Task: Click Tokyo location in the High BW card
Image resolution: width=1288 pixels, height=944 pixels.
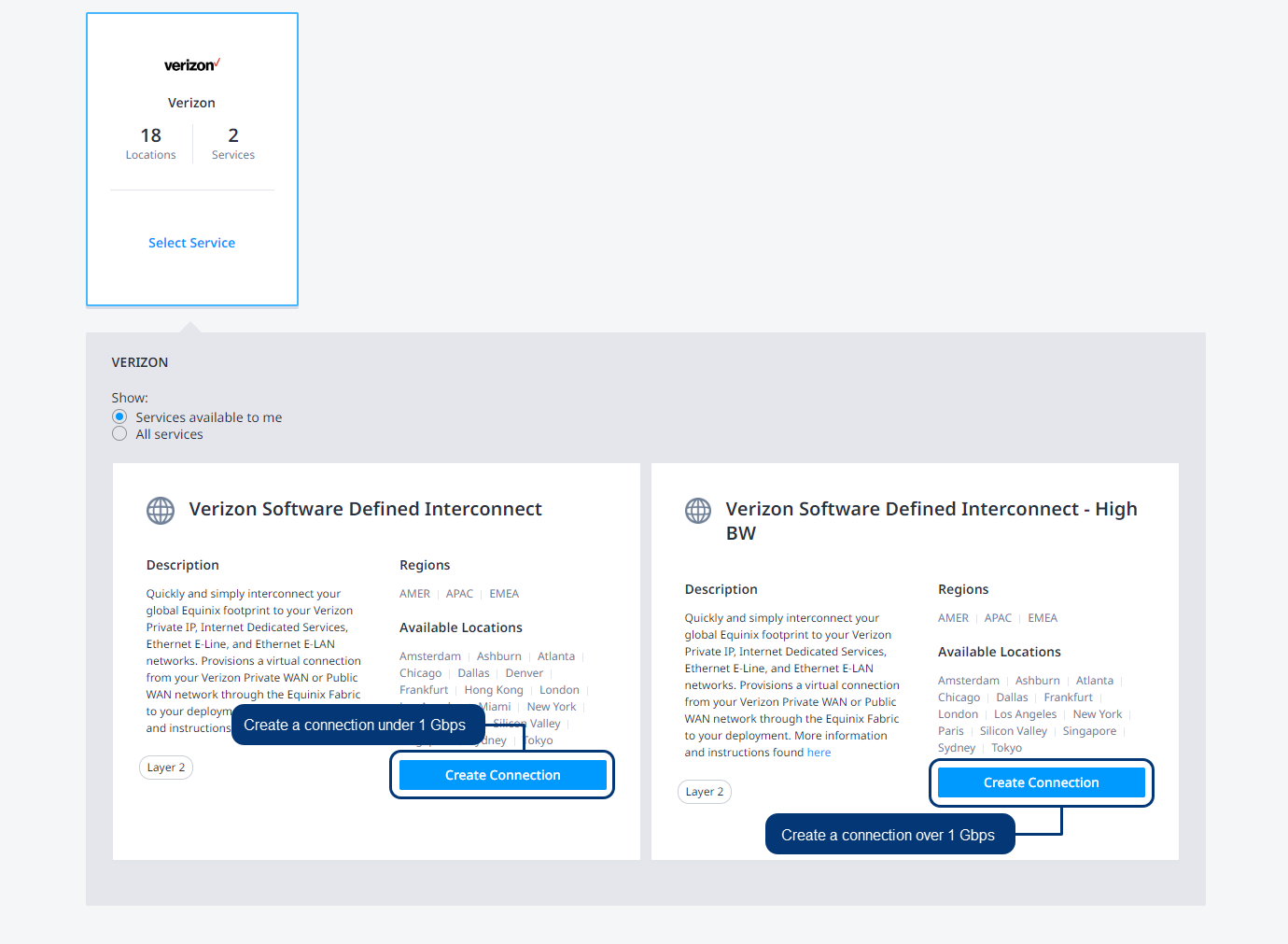Action: [x=1006, y=748]
